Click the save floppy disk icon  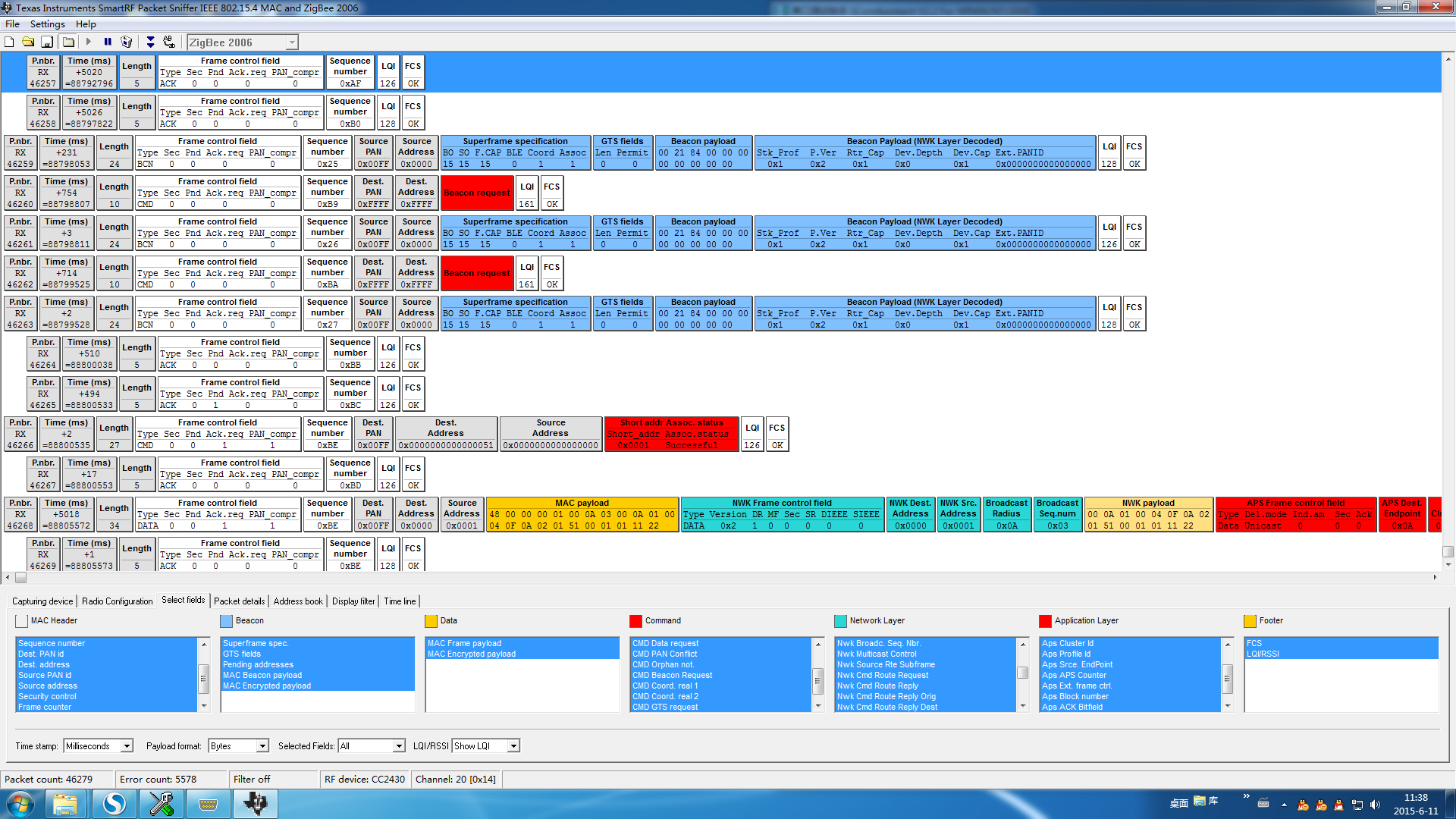pos(47,42)
